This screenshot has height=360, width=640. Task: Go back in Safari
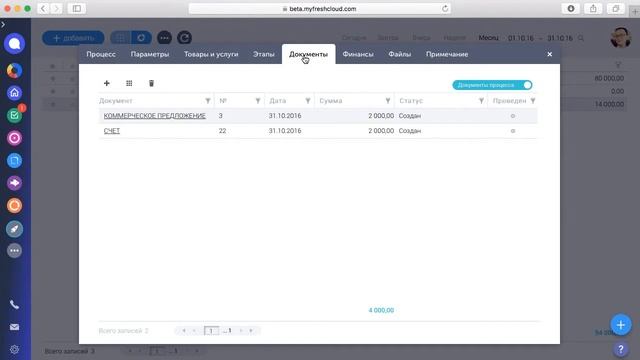point(43,9)
